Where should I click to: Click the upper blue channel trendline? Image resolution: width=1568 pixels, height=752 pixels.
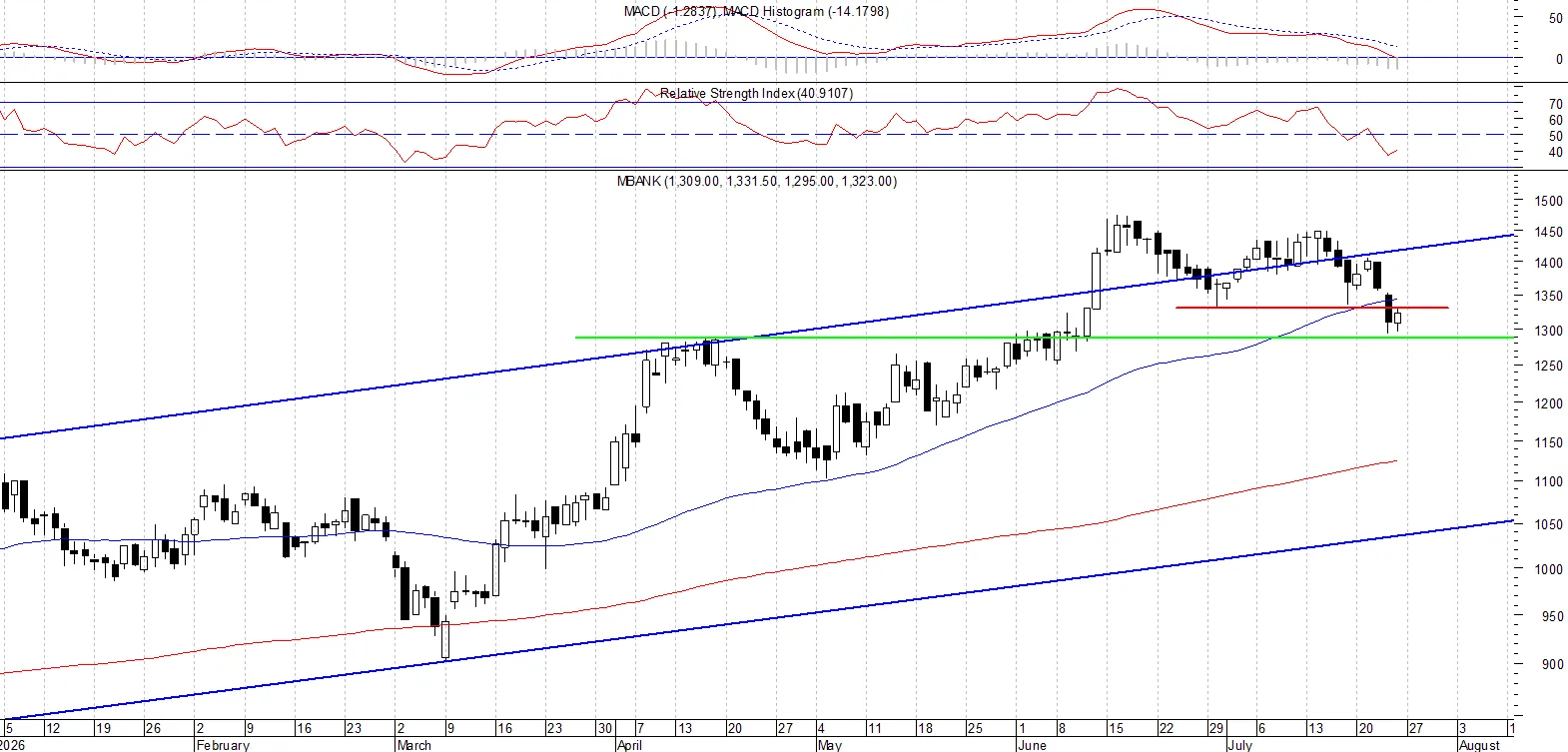point(757,339)
